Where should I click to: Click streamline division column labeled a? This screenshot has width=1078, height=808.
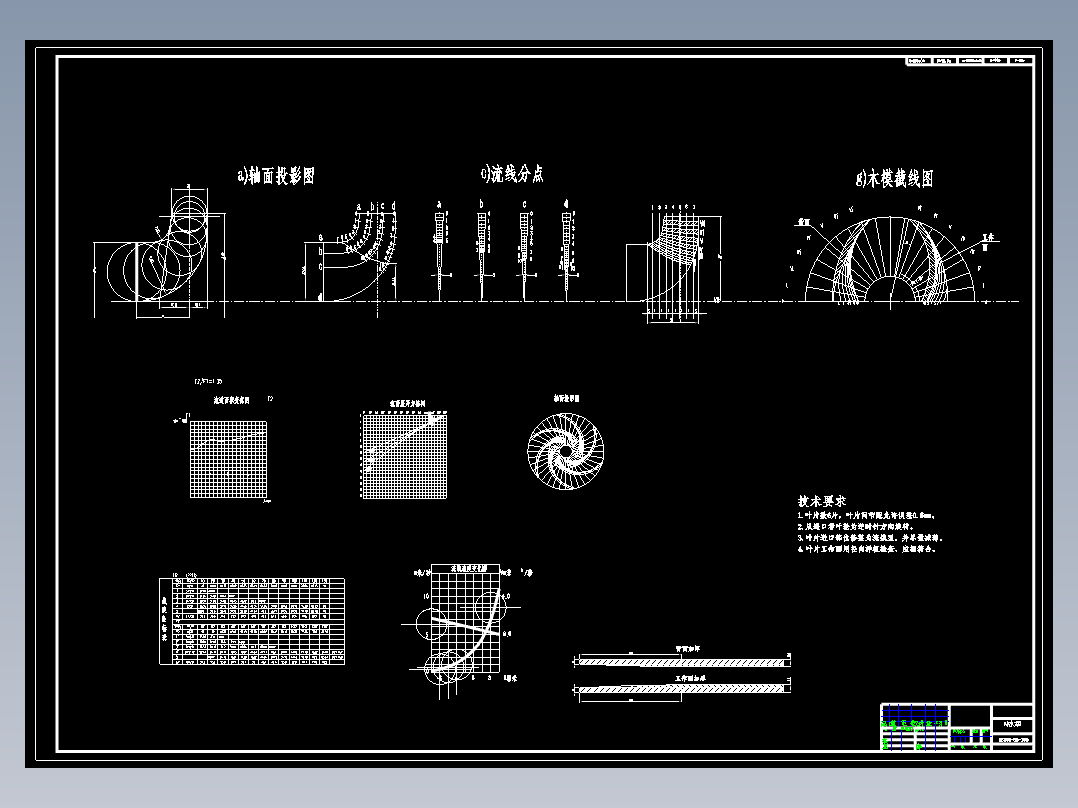tap(440, 252)
